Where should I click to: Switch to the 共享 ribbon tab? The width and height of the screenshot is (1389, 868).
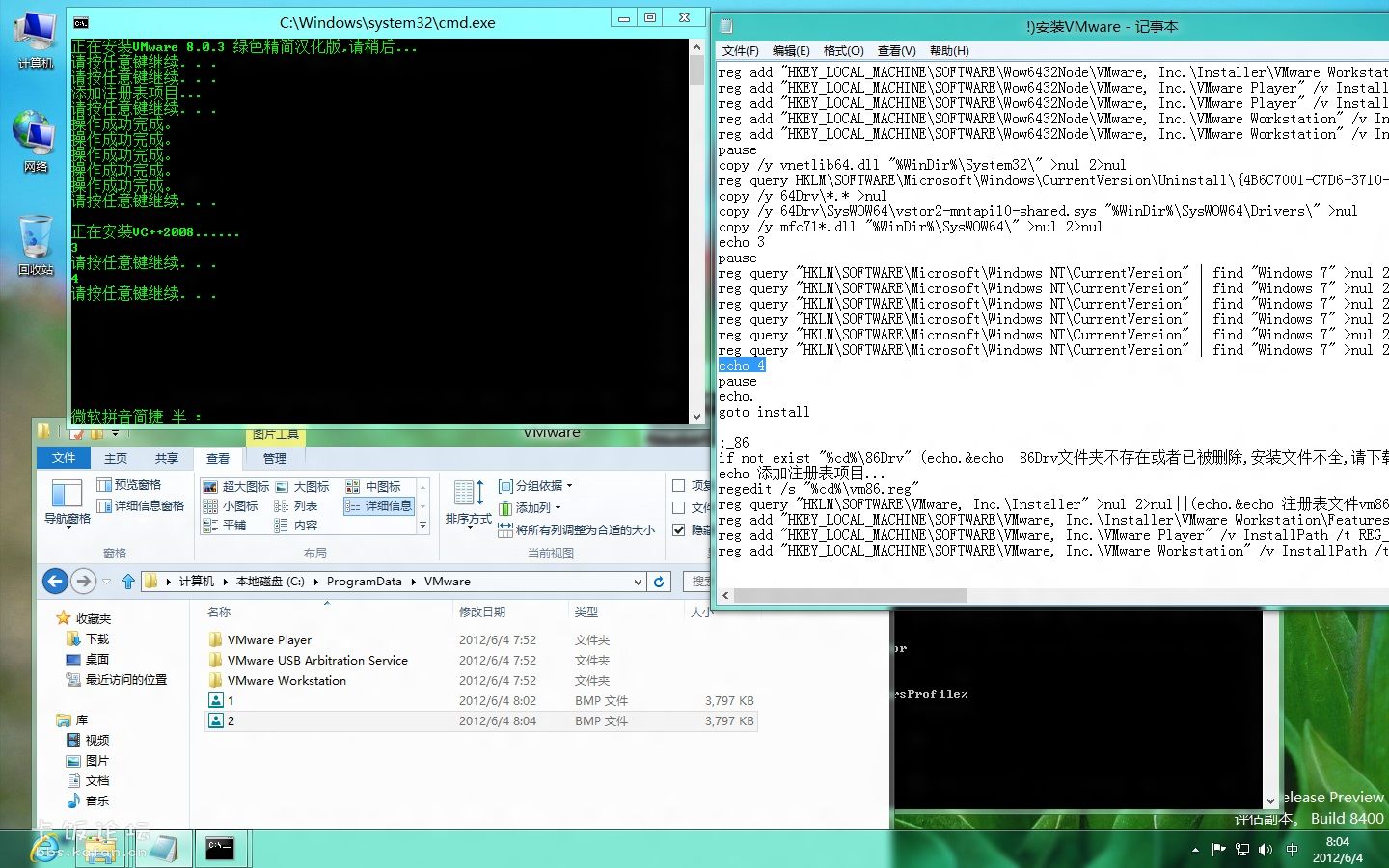tap(167, 458)
